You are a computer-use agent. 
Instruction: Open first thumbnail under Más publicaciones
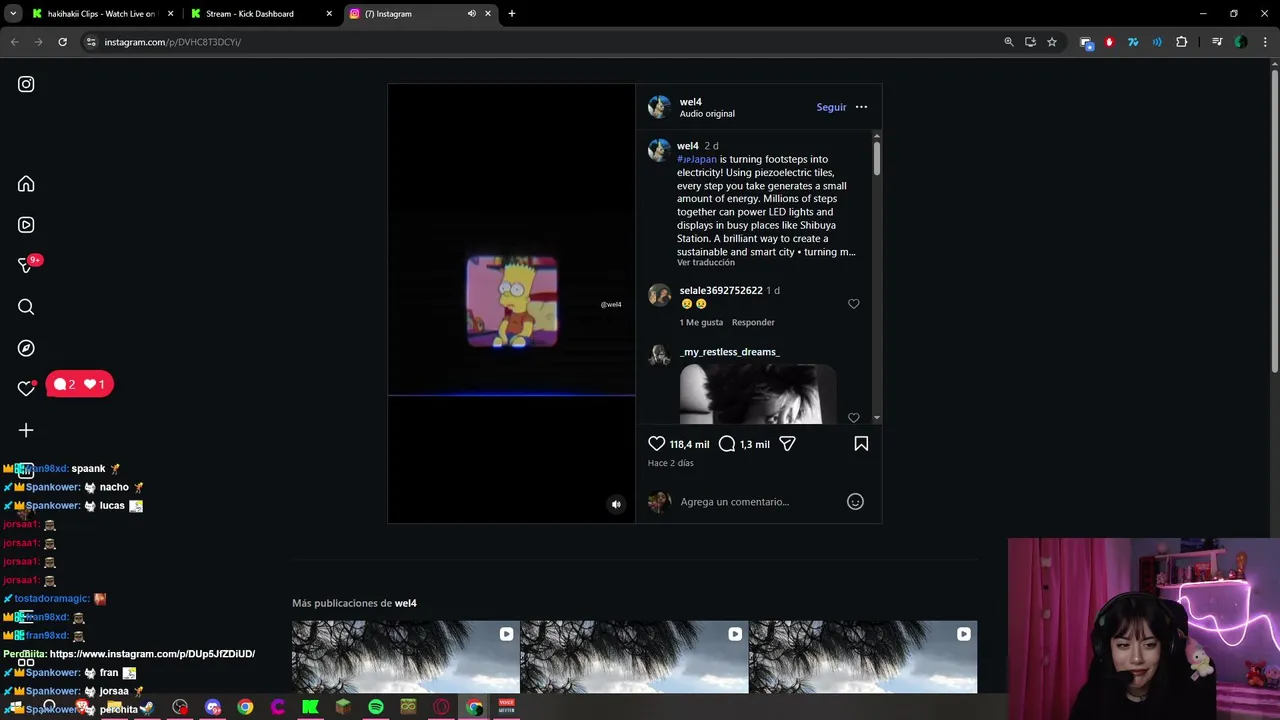405,657
